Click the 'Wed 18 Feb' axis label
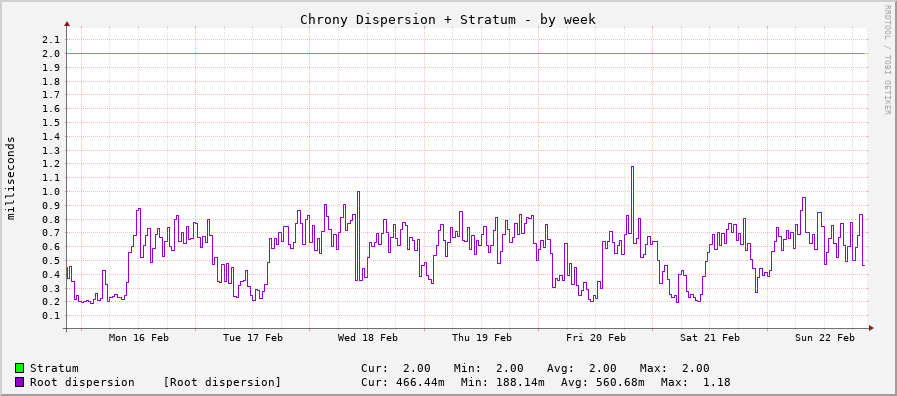The image size is (897, 396). click(367, 338)
